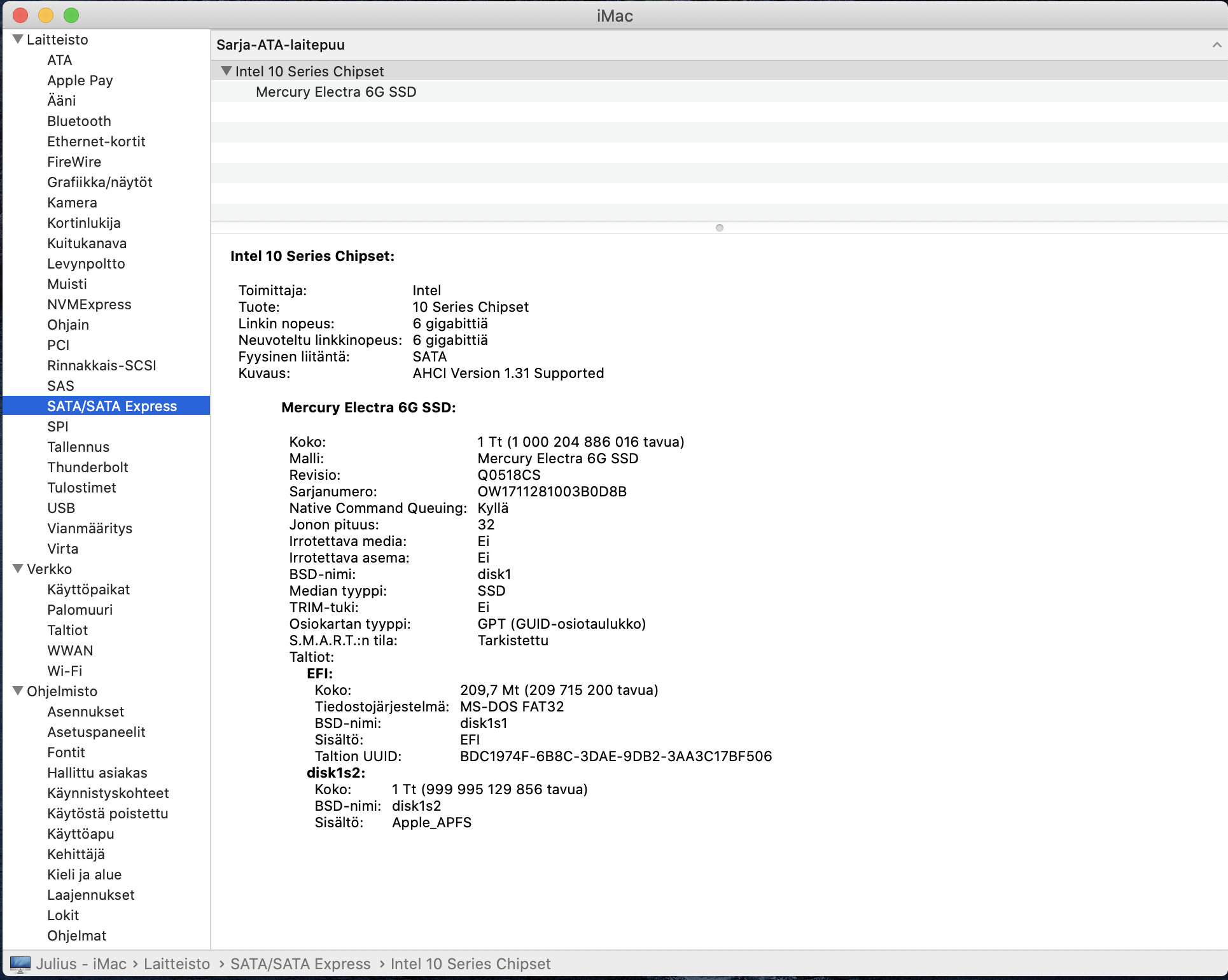Click the pane splitter handle dot
The height and width of the screenshot is (980, 1228).
(x=720, y=228)
